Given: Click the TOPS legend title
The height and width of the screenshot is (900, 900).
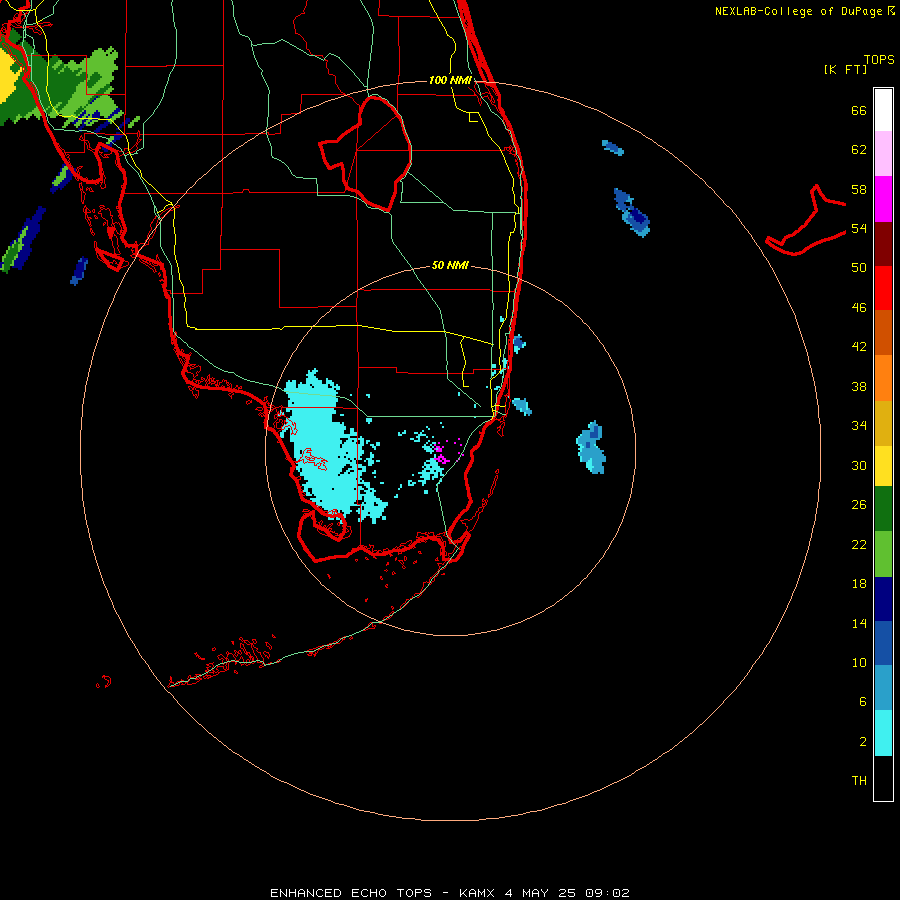Looking at the screenshot, I should click(879, 60).
